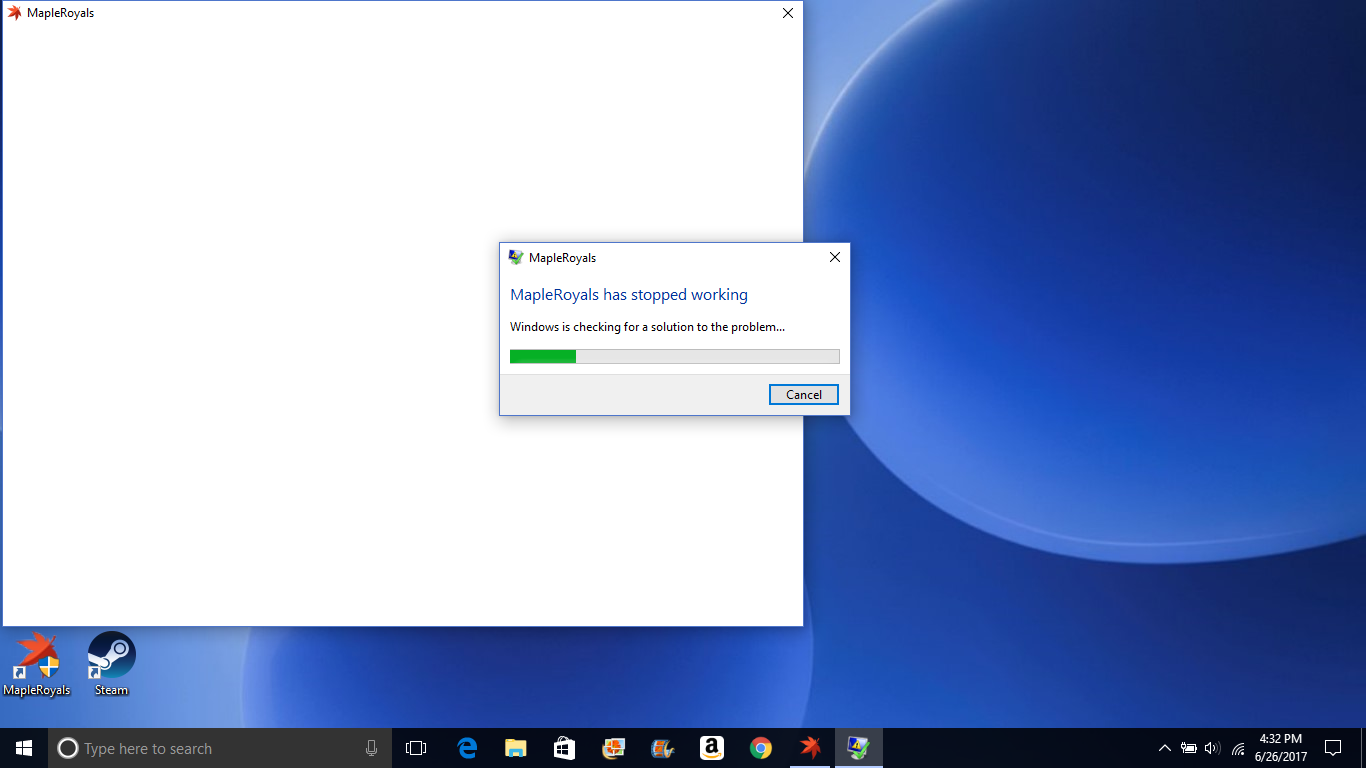
Task: Show hidden system tray icons
Action: (1164, 748)
